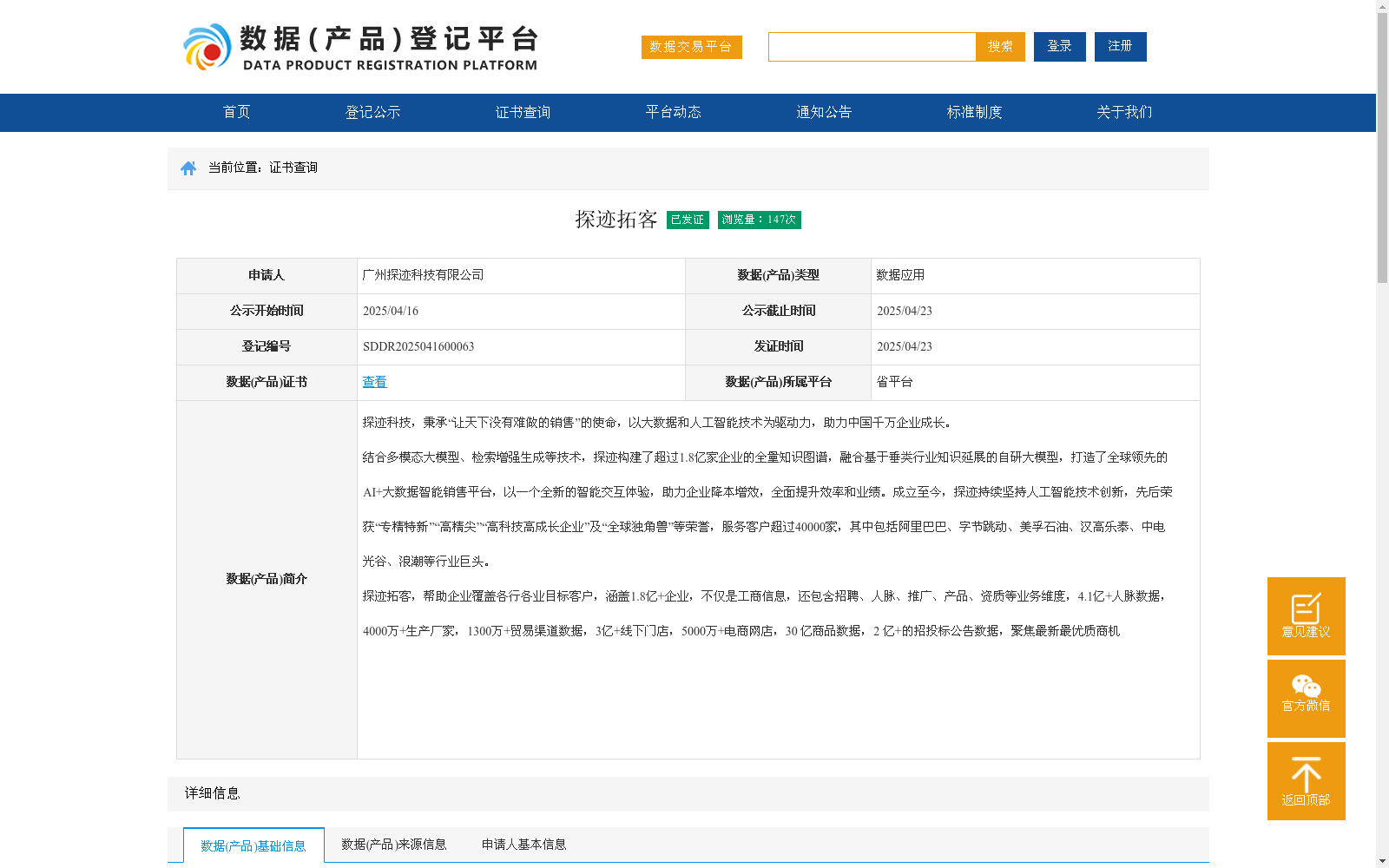Go to 首页 in navigation bar
Viewport: 1389px width, 868px height.
pyautogui.click(x=236, y=112)
